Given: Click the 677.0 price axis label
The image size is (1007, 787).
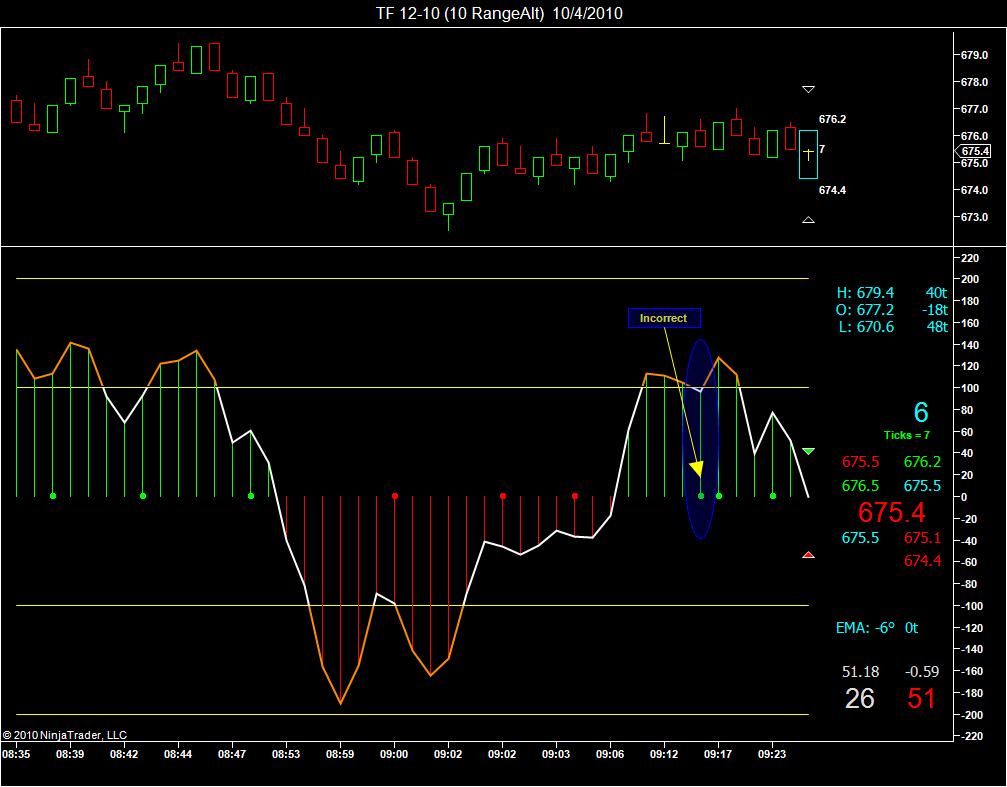Looking at the screenshot, I should click(974, 109).
